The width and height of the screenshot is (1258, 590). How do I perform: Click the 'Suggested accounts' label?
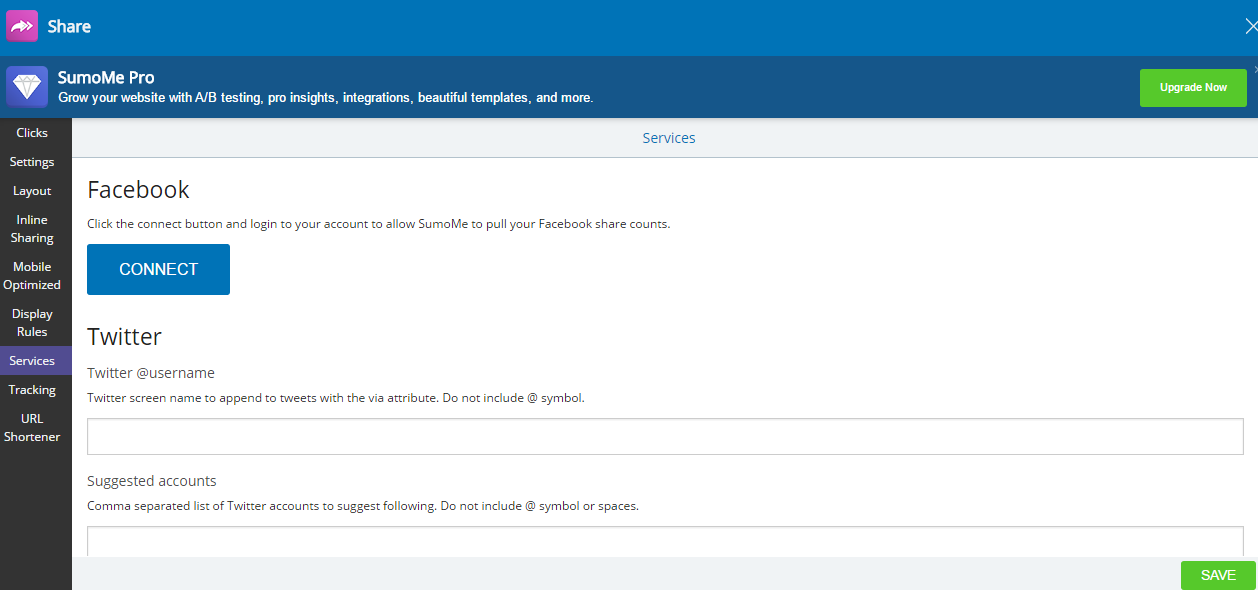coord(152,481)
